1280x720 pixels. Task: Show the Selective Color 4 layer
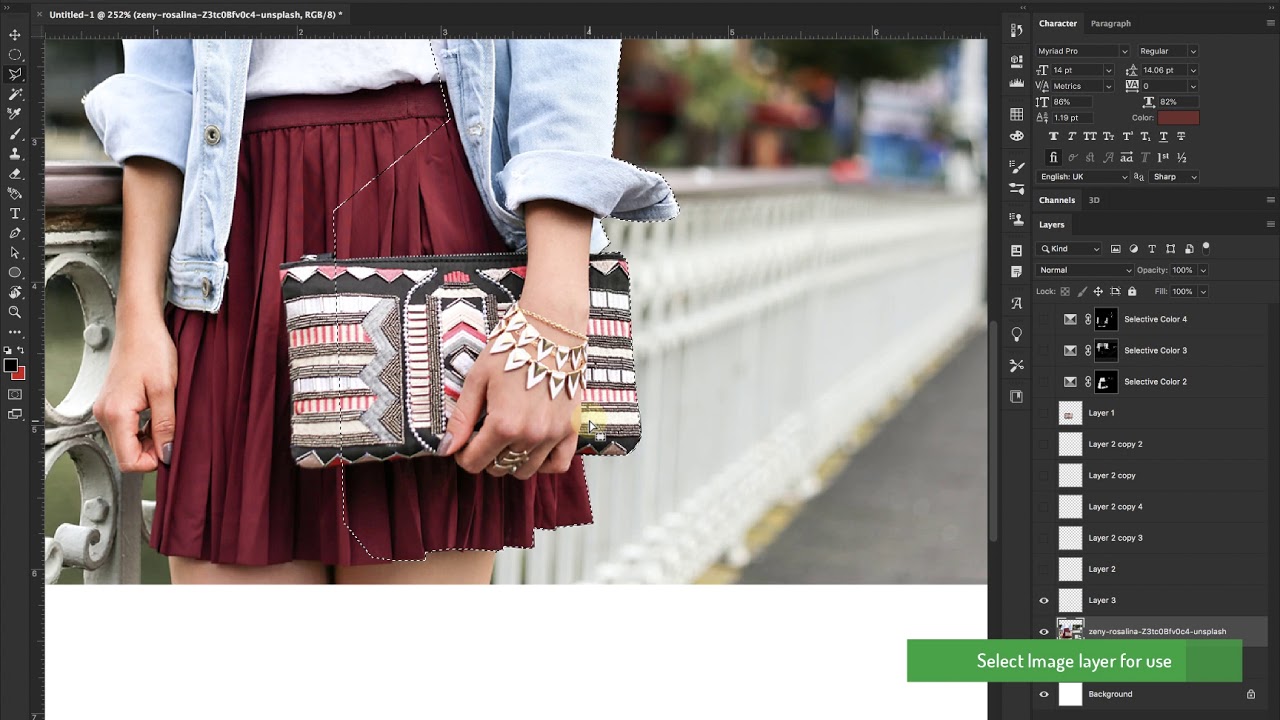(1044, 320)
